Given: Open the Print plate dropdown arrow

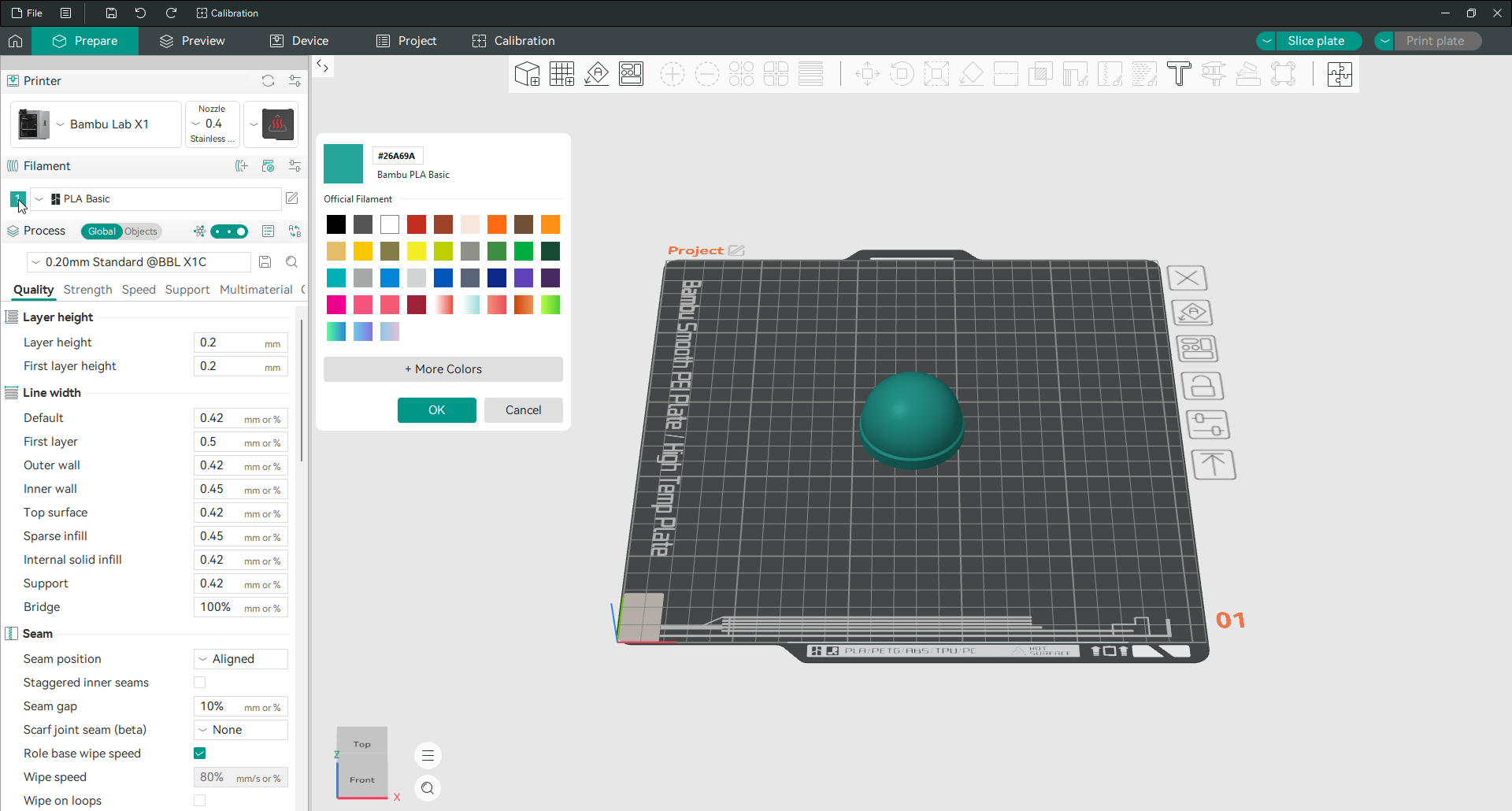Looking at the screenshot, I should point(1384,41).
